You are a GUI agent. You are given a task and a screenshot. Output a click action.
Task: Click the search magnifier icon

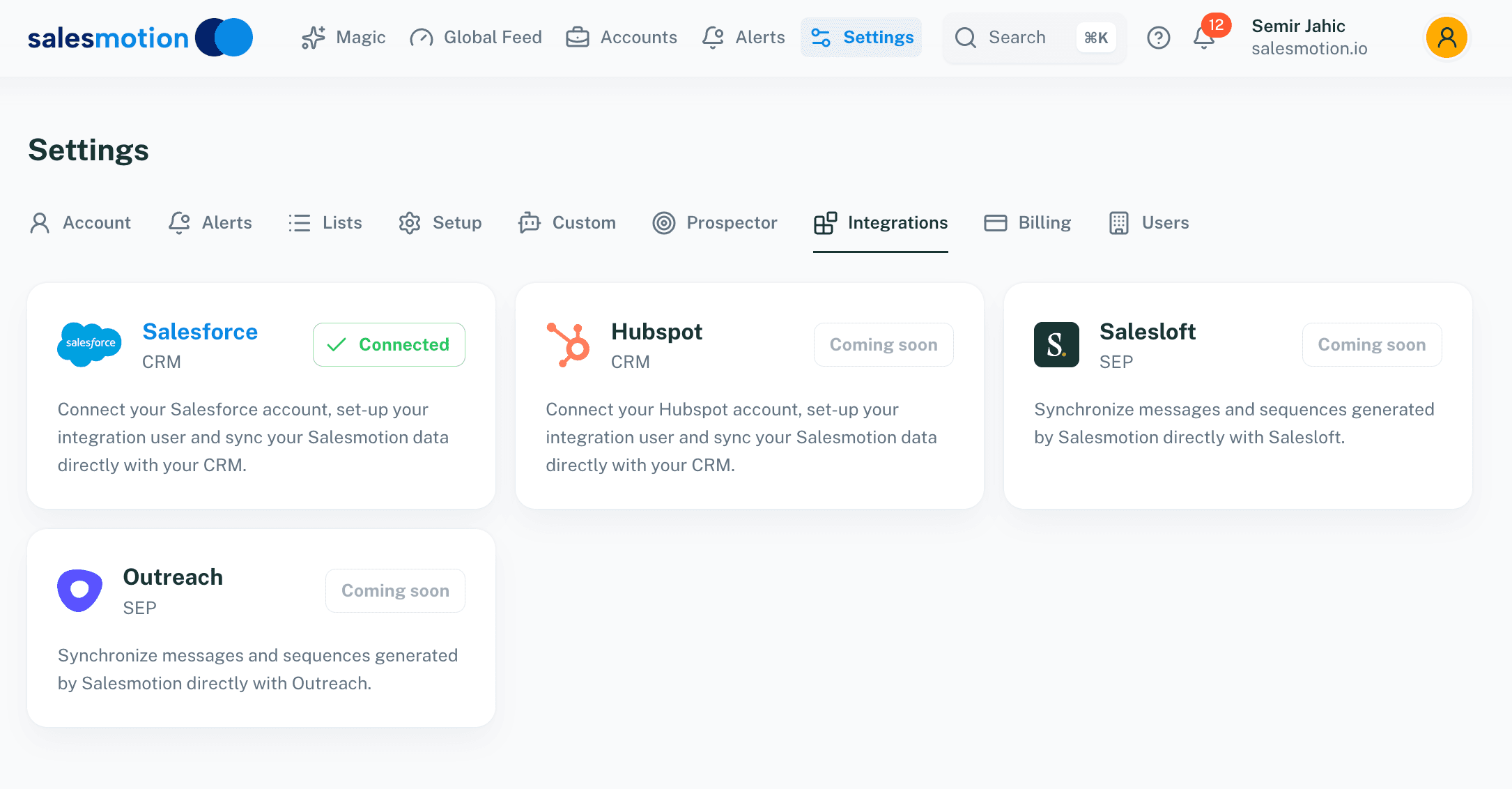965,38
